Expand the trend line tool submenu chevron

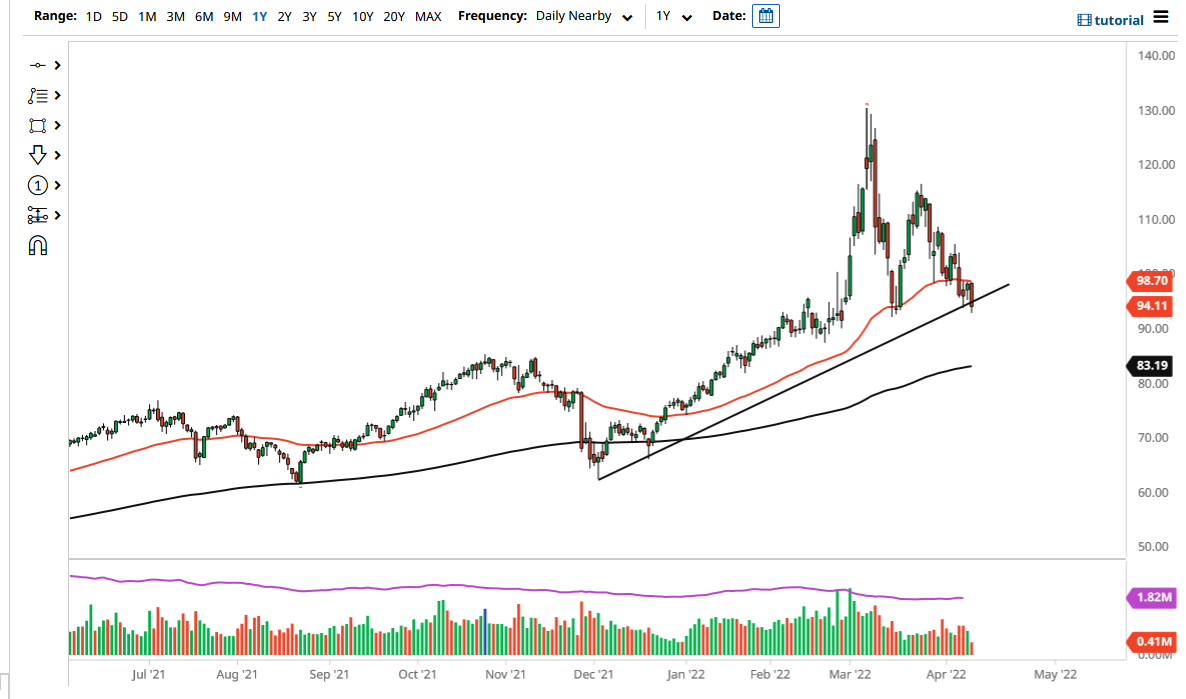[x=56, y=65]
